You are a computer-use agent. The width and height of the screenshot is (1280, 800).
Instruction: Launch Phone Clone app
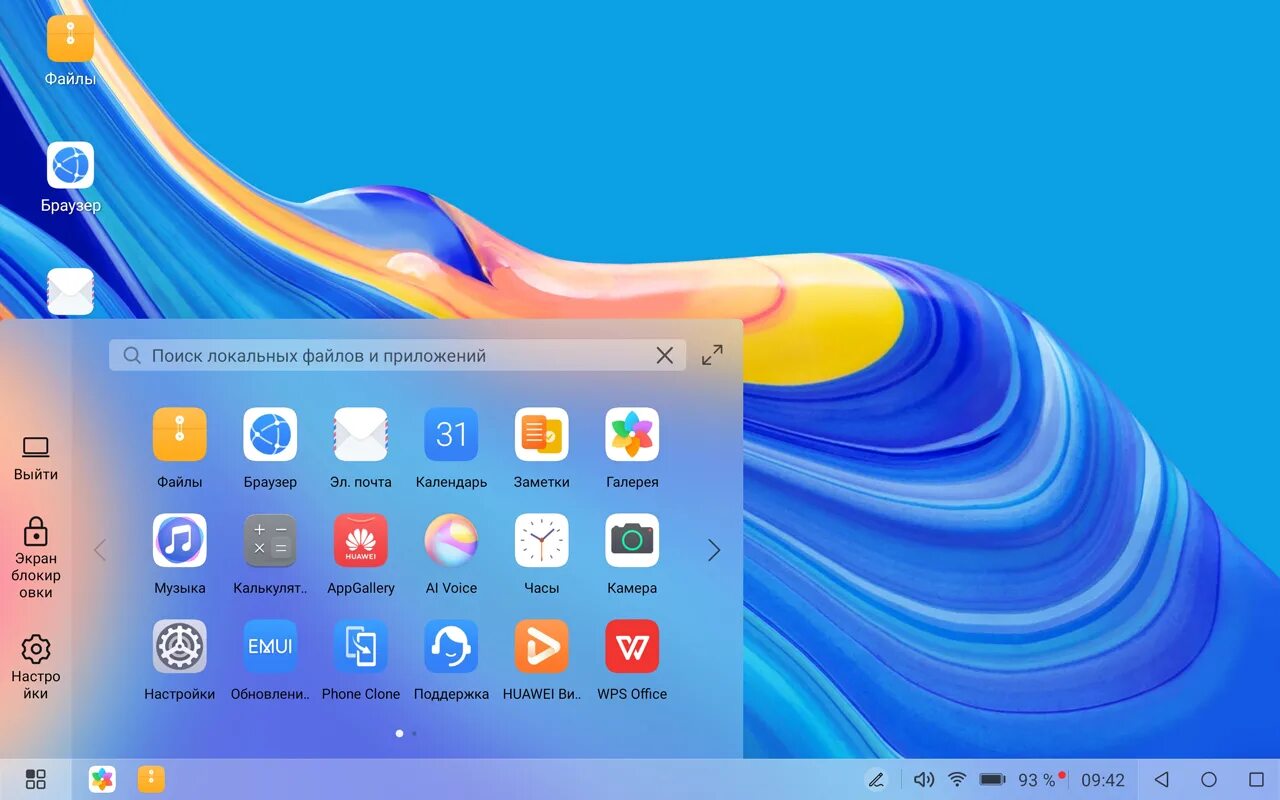coord(360,646)
